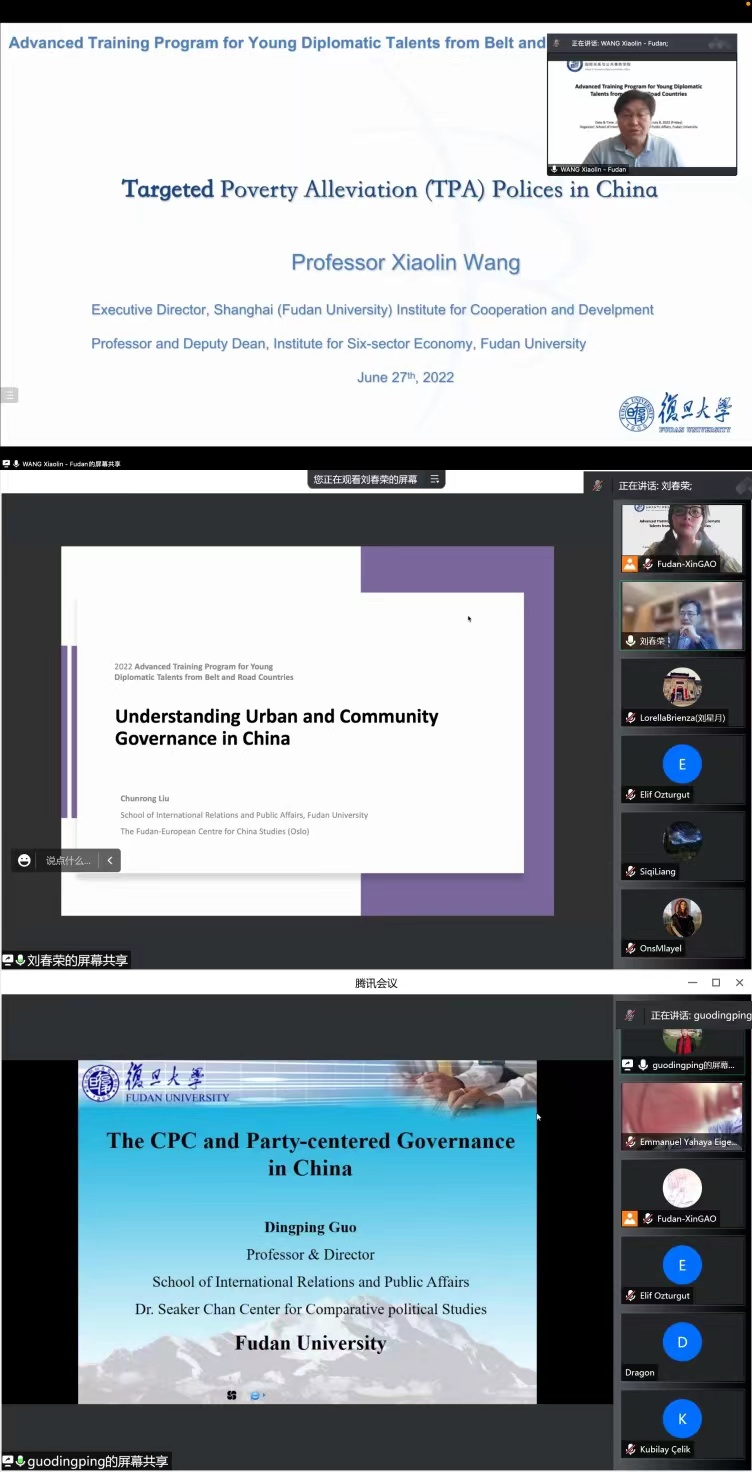Maximize the 腾讯会议 window
Screen dimensions: 752x1472
coord(716,983)
